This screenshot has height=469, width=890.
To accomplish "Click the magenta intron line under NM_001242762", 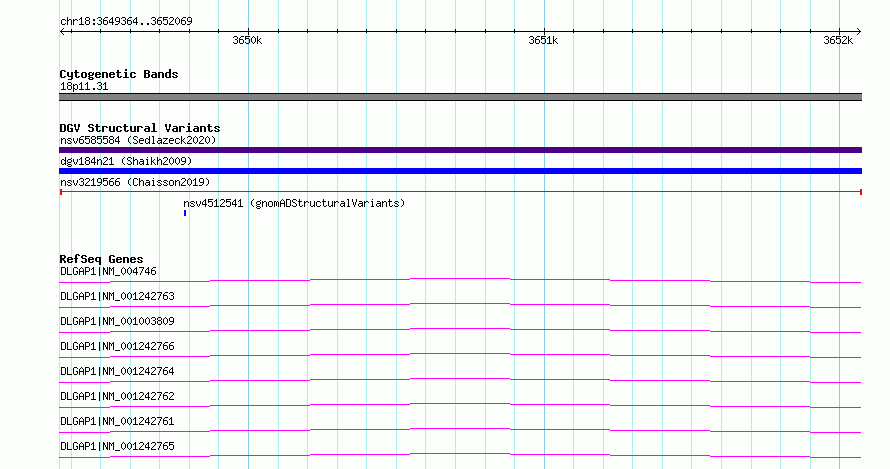I will coord(460,404).
